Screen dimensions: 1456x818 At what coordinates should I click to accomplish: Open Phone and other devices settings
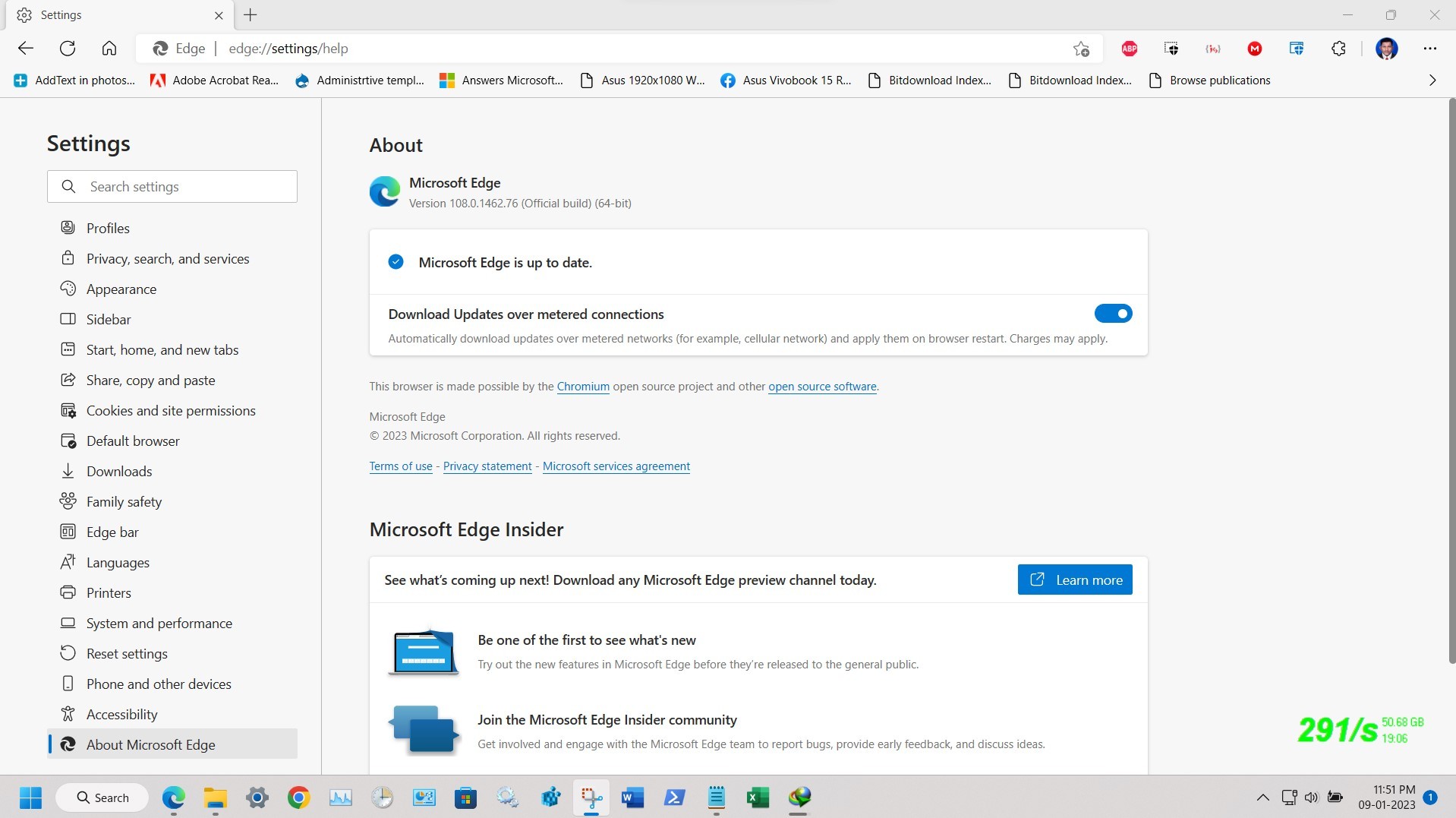(x=172, y=684)
